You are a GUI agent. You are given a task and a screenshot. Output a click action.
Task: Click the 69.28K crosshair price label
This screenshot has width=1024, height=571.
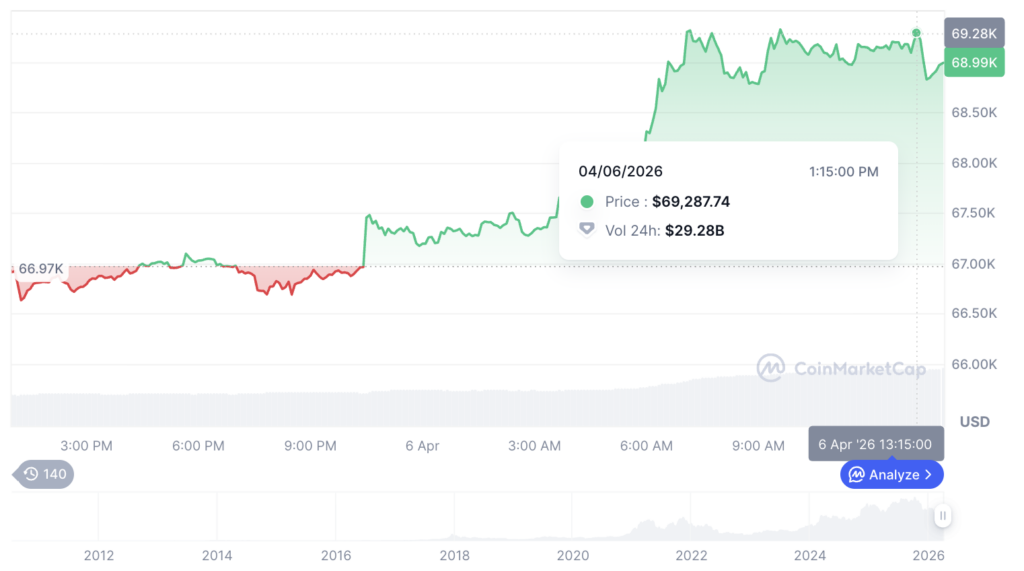coord(974,33)
